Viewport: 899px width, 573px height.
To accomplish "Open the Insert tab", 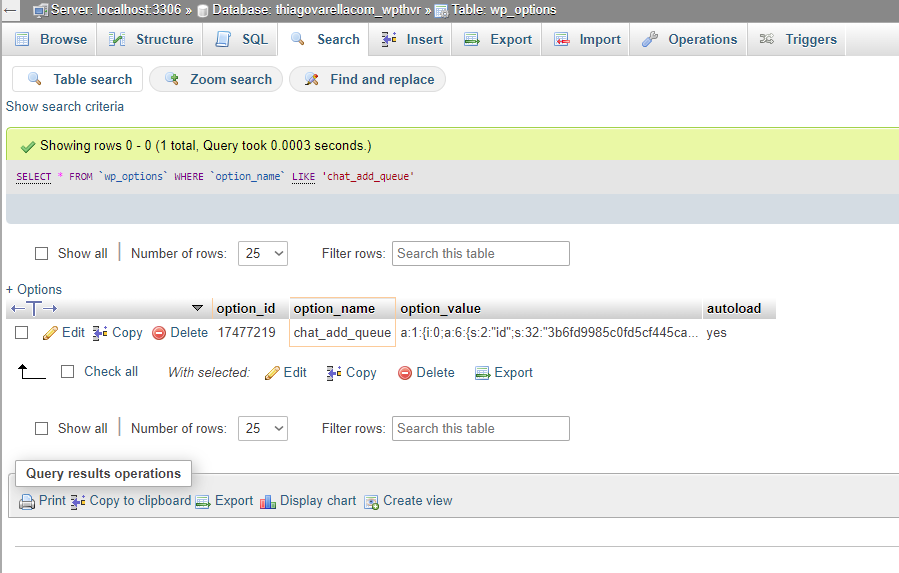I will pos(412,40).
